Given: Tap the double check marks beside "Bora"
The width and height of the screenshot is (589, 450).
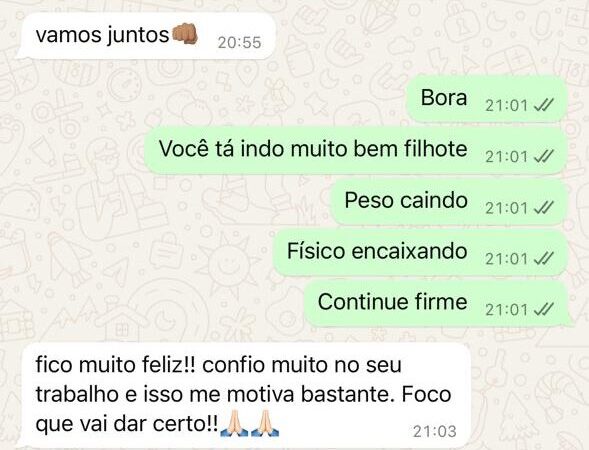Looking at the screenshot, I should 544,105.
